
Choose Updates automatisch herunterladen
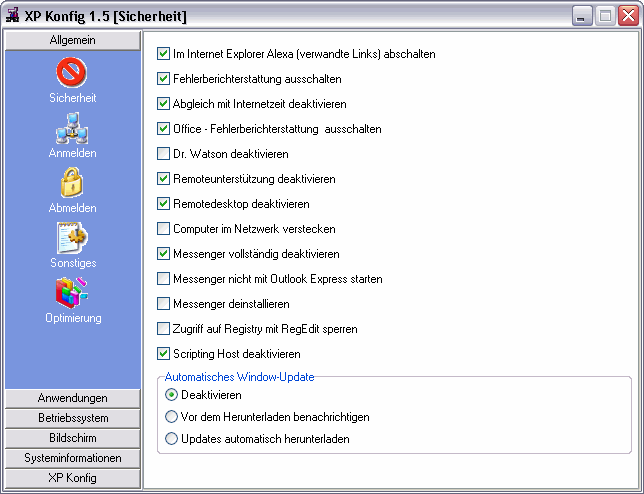(x=171, y=439)
